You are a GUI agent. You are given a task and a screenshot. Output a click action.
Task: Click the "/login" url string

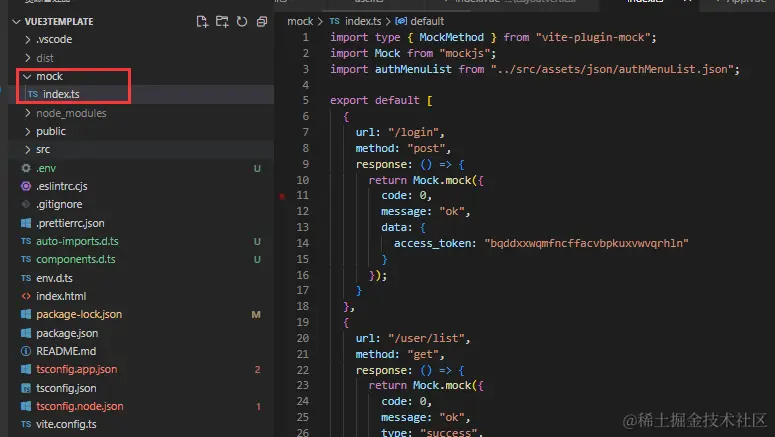(x=413, y=132)
